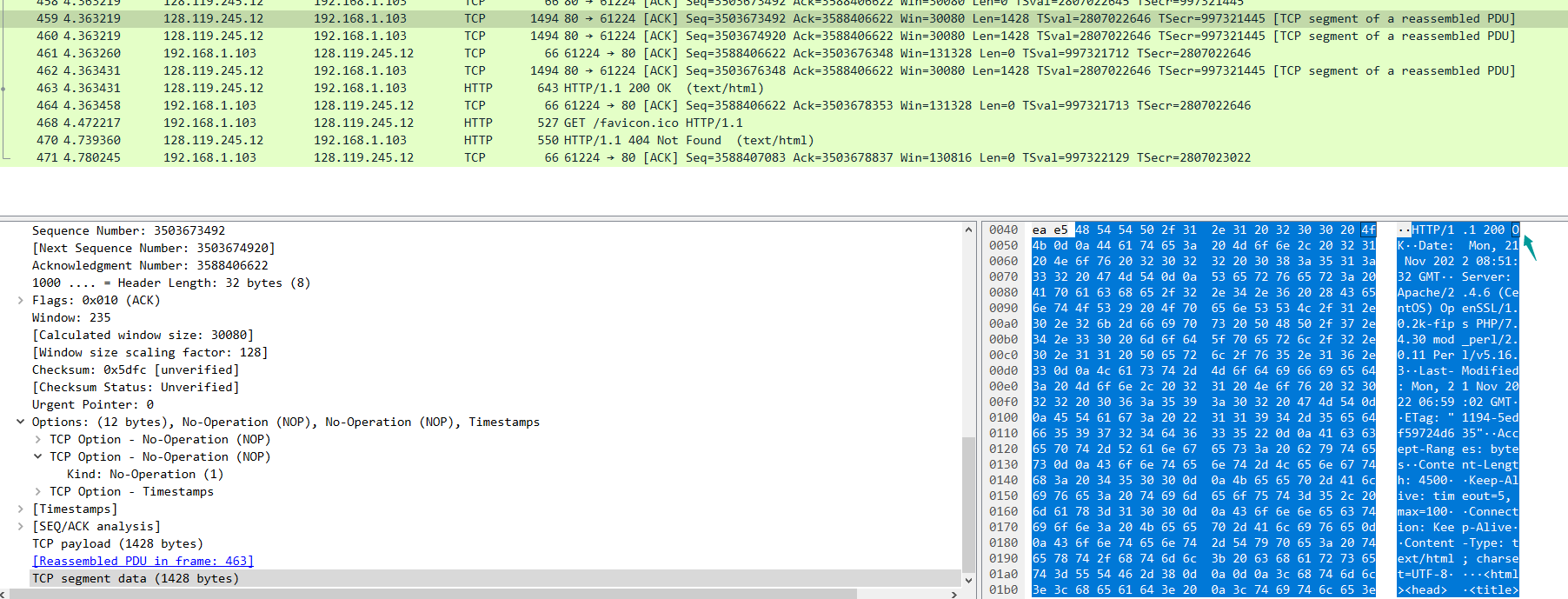Select Kind: No-Operation (1) field
Viewport: 1568px width, 599px height.
click(x=144, y=474)
